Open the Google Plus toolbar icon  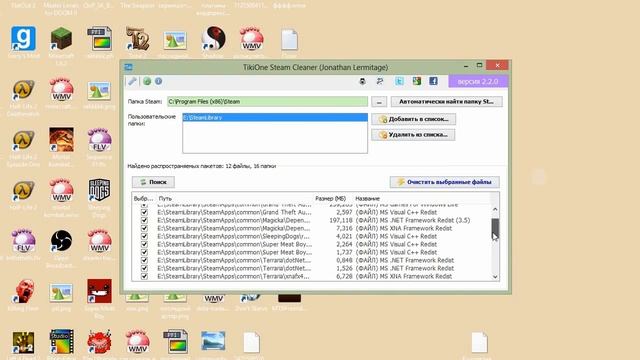click(416, 81)
